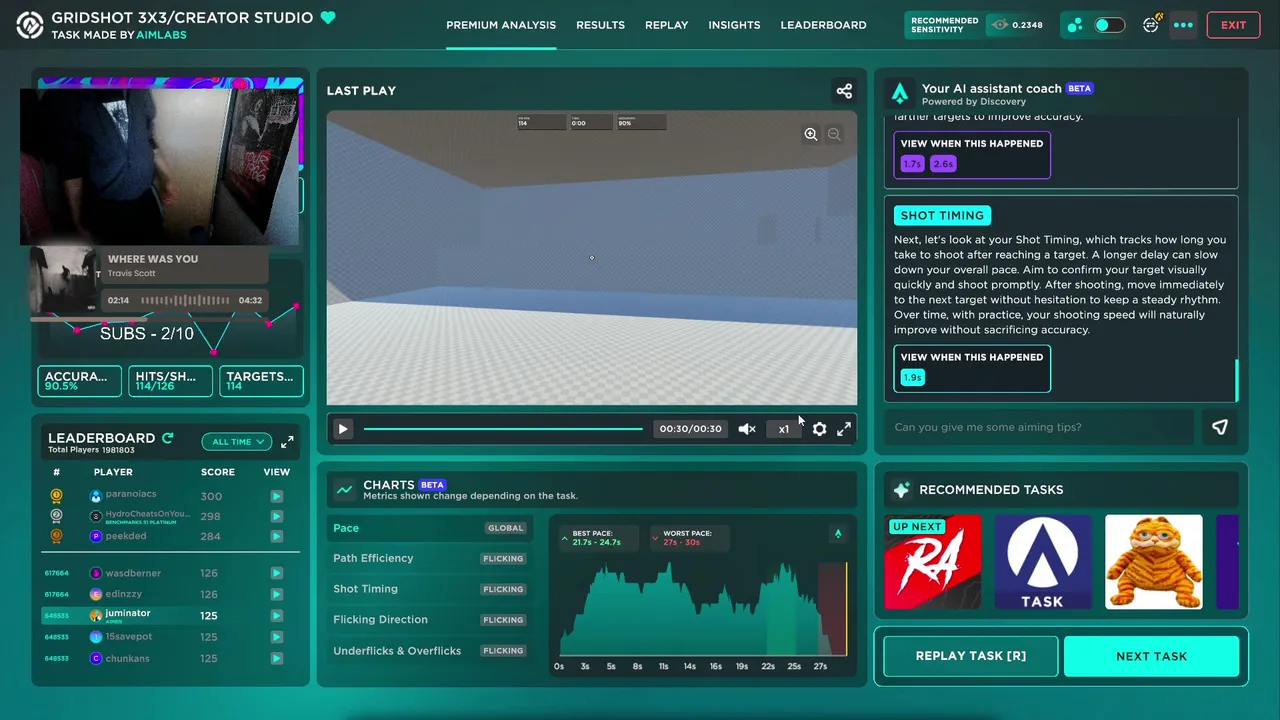Click the Hits/Shots 114/126 stat
Image resolution: width=1280 pixels, height=720 pixels.
[x=170, y=381]
